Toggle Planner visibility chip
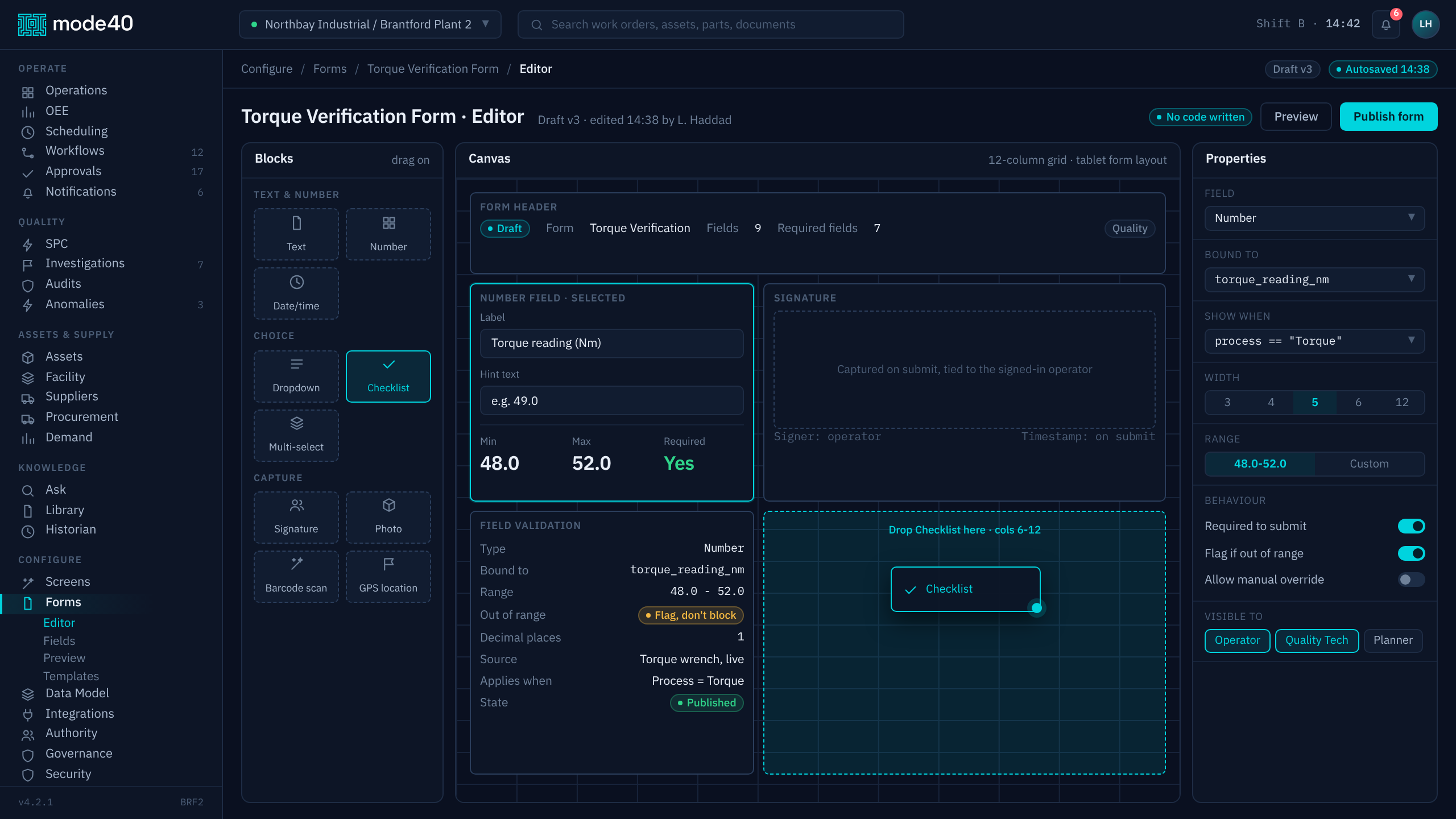The height and width of the screenshot is (819, 1456). pos(1393,640)
